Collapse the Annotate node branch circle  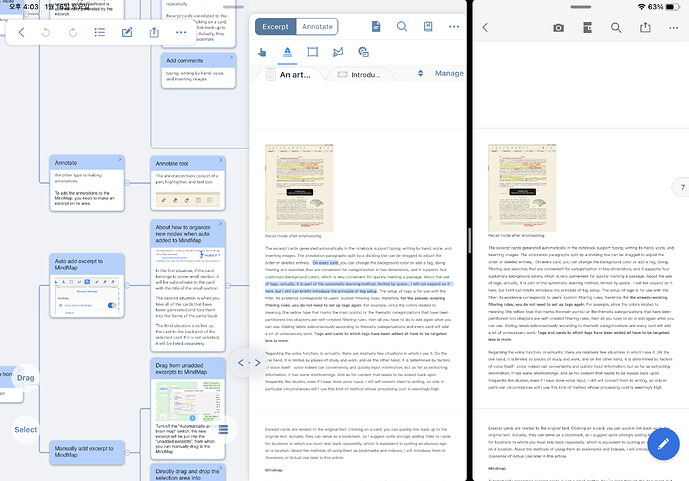coord(127,183)
